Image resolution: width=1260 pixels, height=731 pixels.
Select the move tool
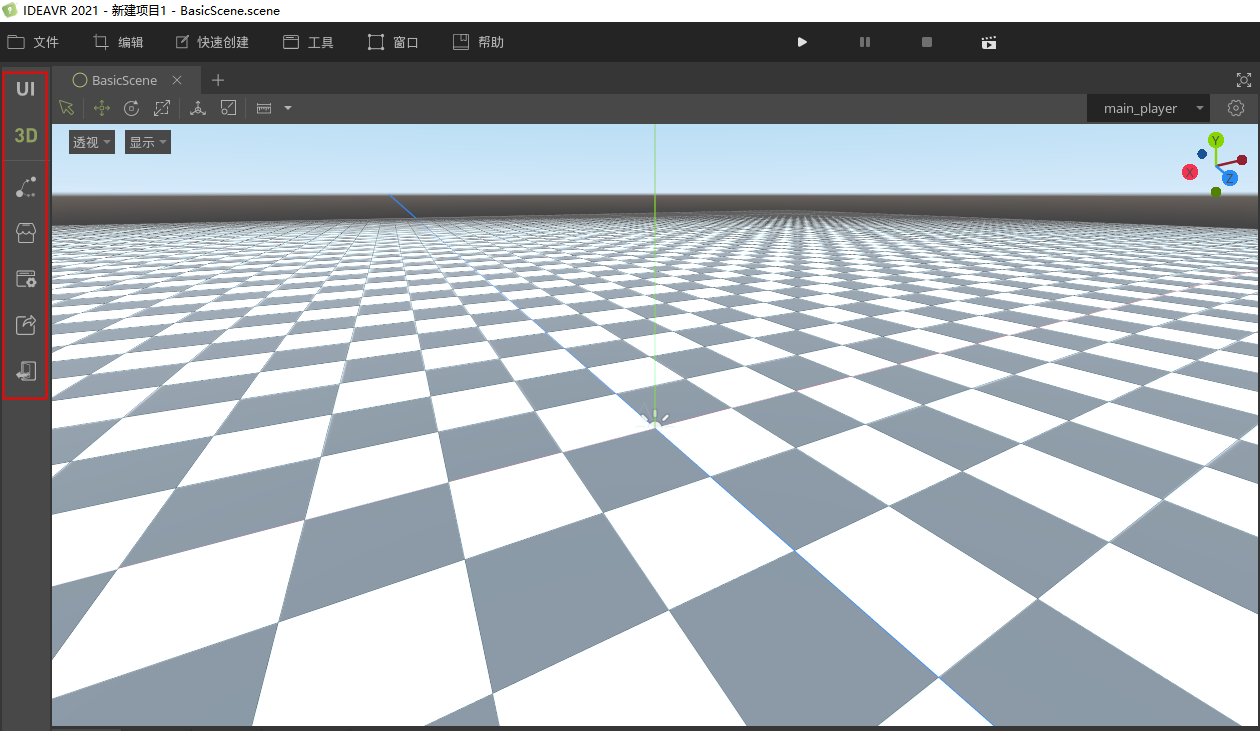pyautogui.click(x=101, y=108)
